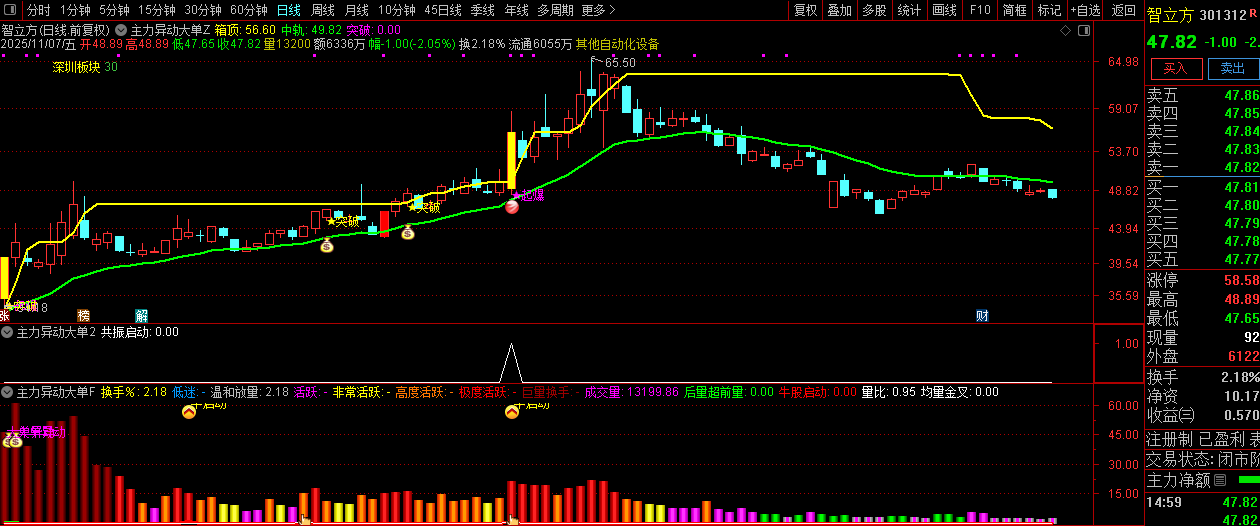Expand 主力异动大单F indicator dropdown arrow
Screen dimensions: 1260x526
(x=7, y=392)
